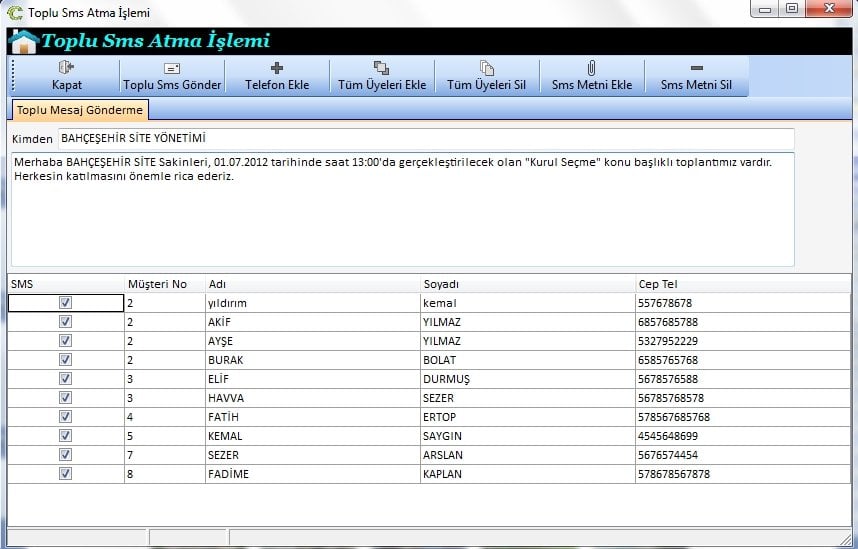The image size is (858, 549).
Task: Click the Sms Metni Ekle paperclip icon
Action: click(591, 68)
